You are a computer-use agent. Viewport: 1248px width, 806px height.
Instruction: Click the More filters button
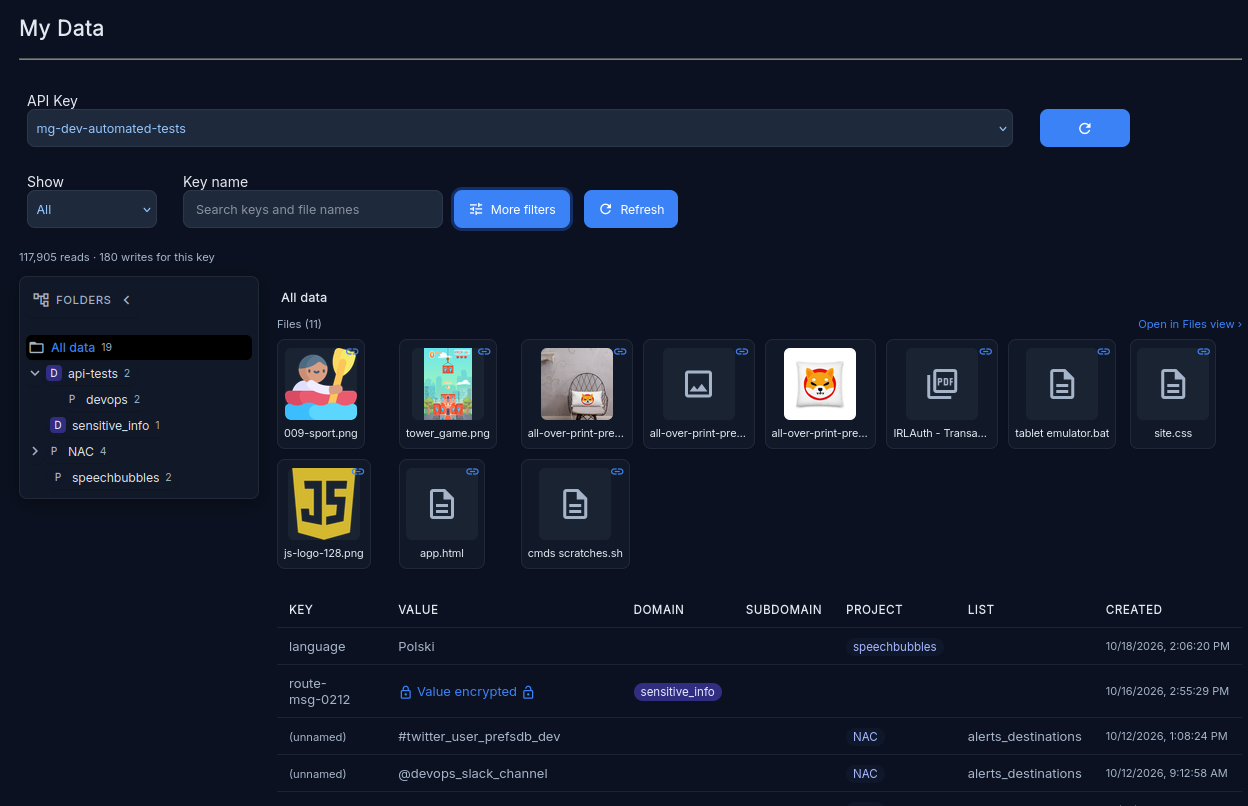[x=512, y=209]
